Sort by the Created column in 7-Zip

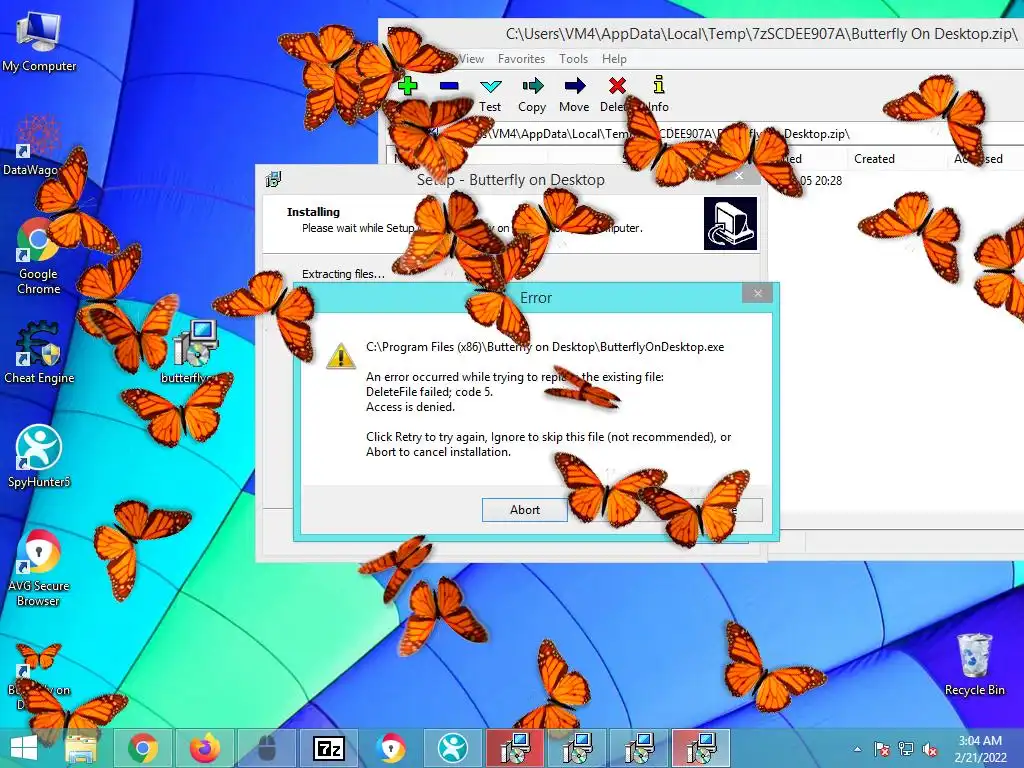[x=874, y=159]
